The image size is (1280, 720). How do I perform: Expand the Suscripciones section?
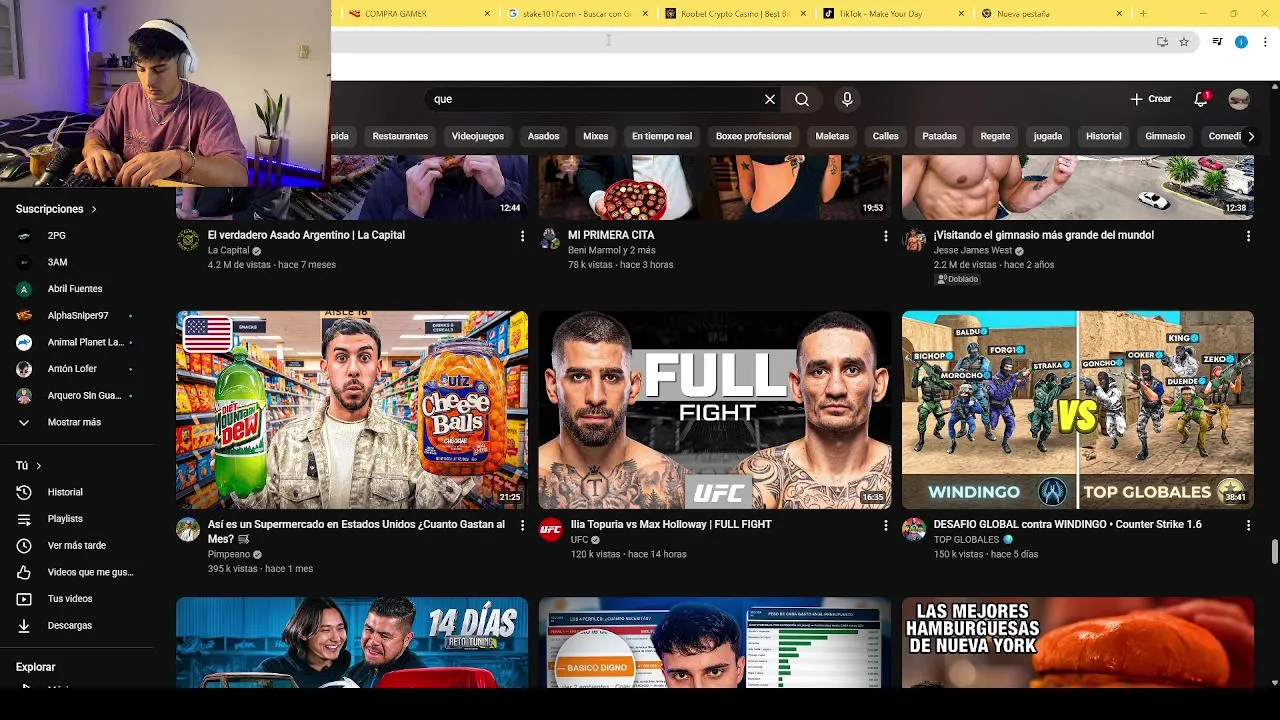click(x=57, y=209)
